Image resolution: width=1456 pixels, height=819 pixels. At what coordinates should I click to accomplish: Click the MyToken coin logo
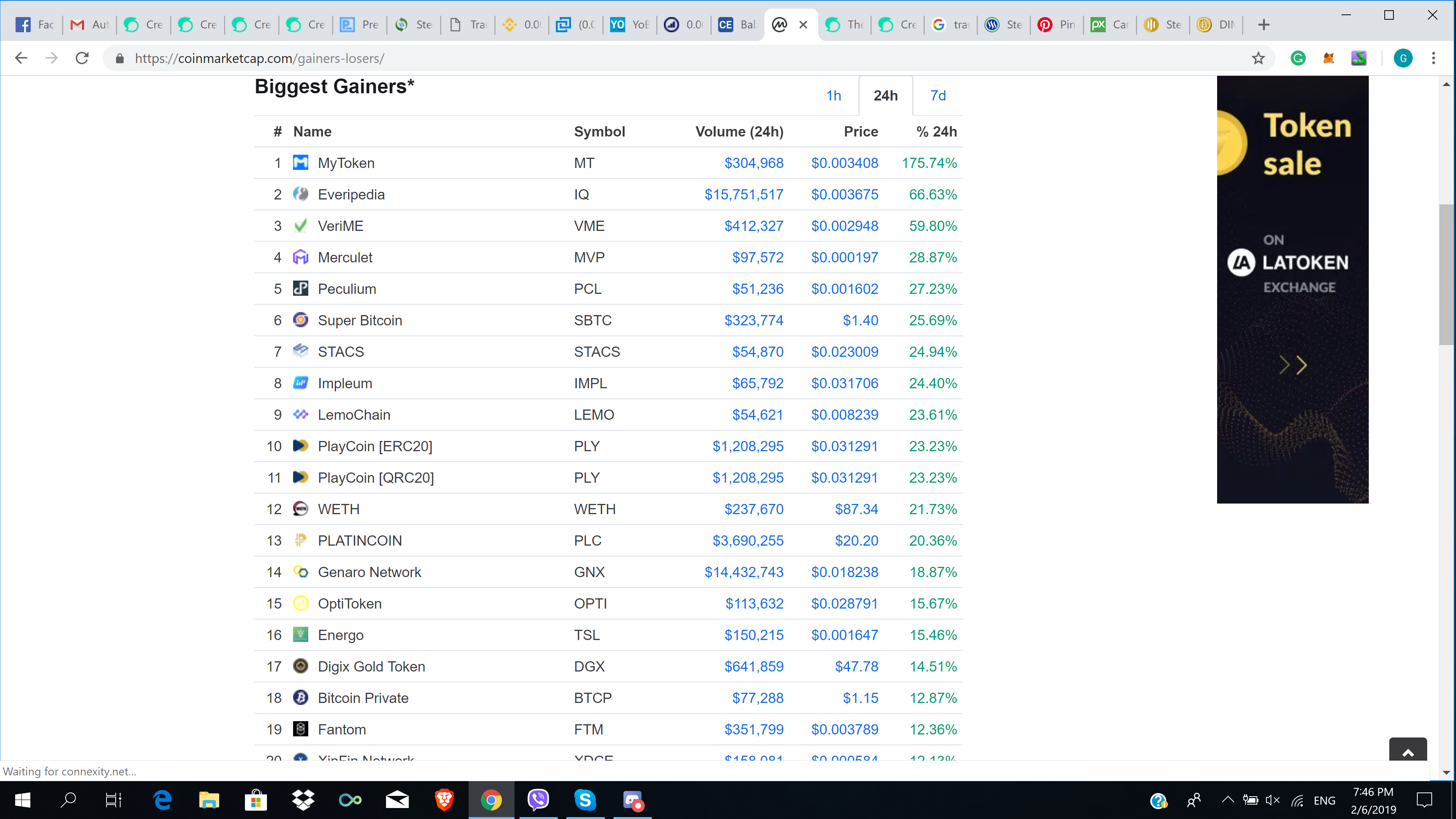[301, 163]
